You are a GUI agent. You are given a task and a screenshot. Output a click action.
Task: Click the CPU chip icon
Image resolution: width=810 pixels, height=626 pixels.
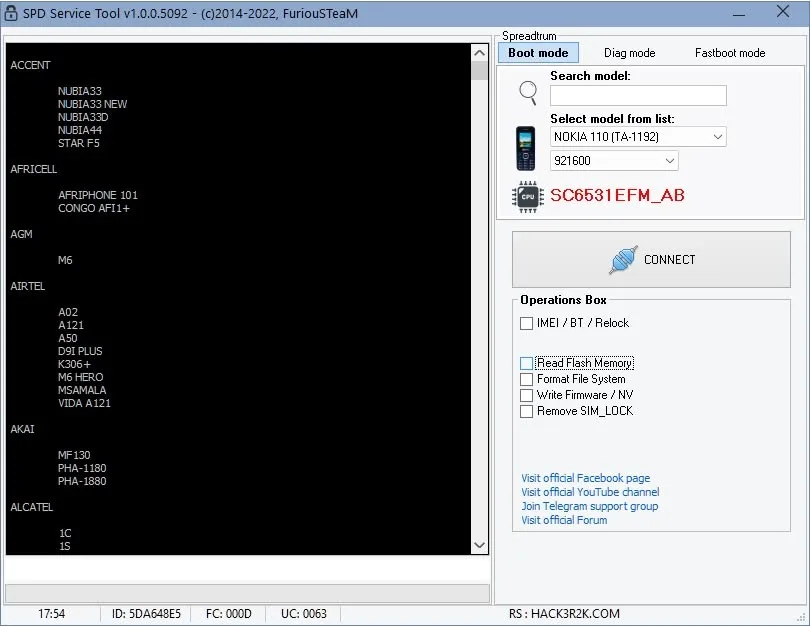point(527,197)
